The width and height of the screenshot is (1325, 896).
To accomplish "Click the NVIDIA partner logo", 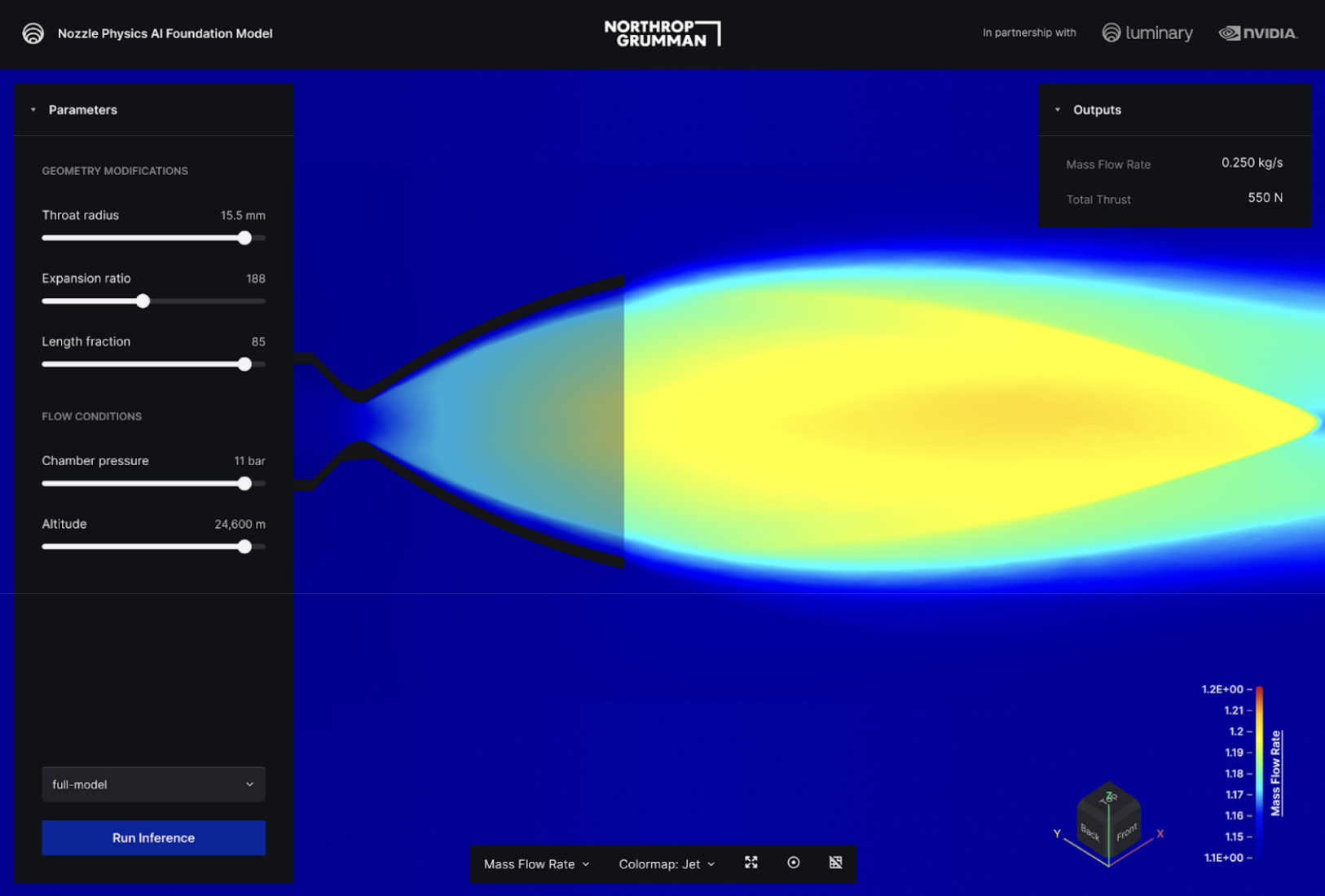I will [x=1258, y=33].
